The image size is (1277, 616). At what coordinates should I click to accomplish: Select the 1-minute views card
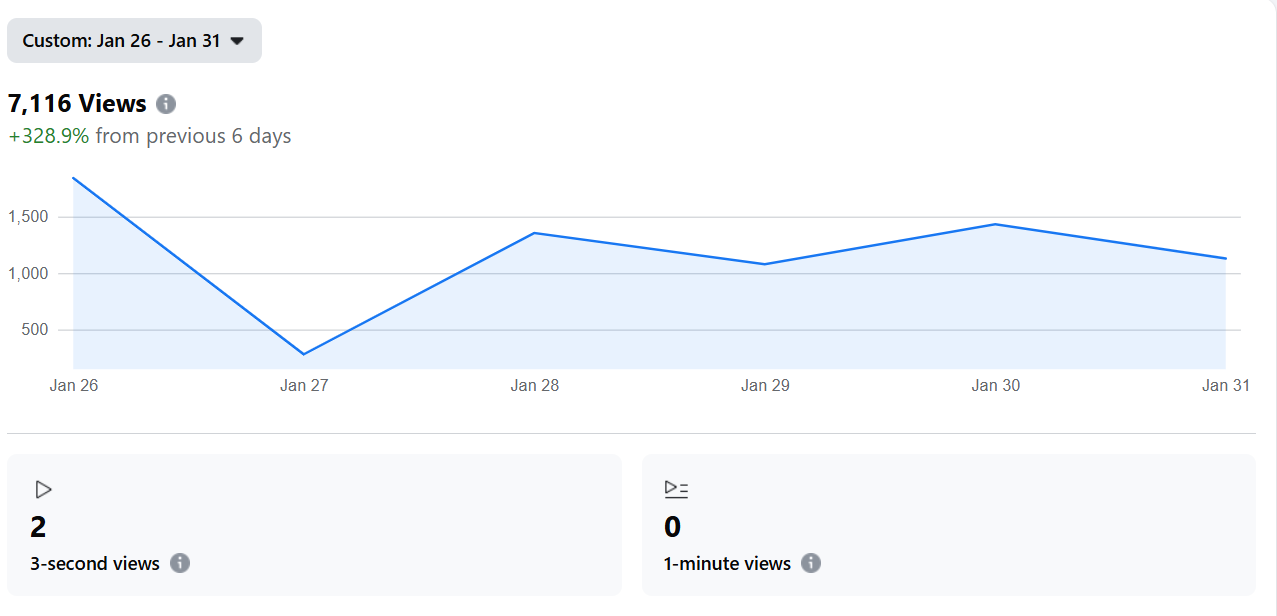(x=948, y=525)
